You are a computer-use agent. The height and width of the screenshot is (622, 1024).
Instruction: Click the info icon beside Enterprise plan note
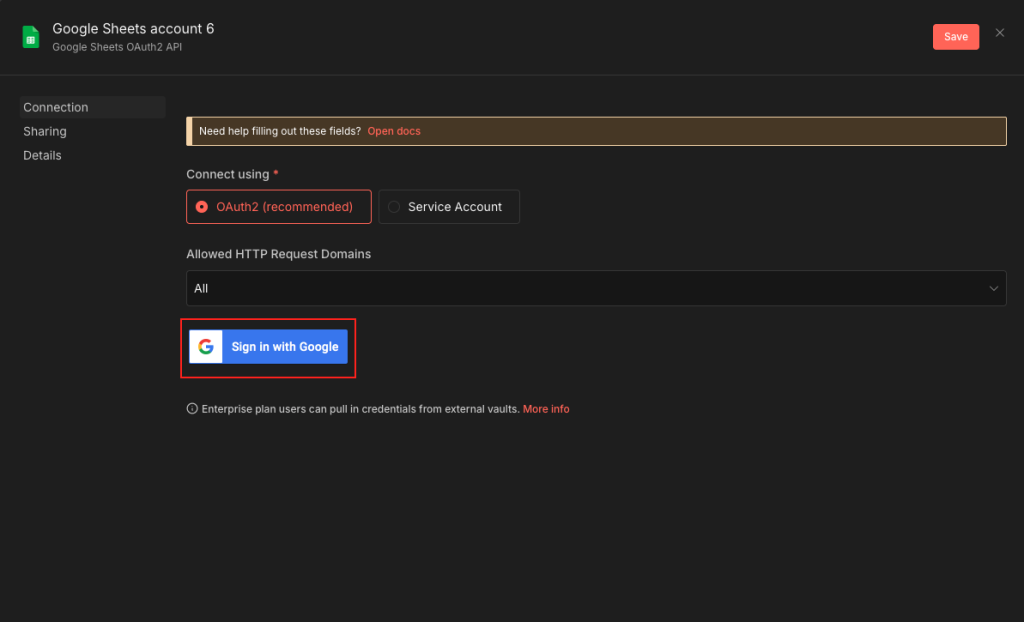tap(192, 409)
